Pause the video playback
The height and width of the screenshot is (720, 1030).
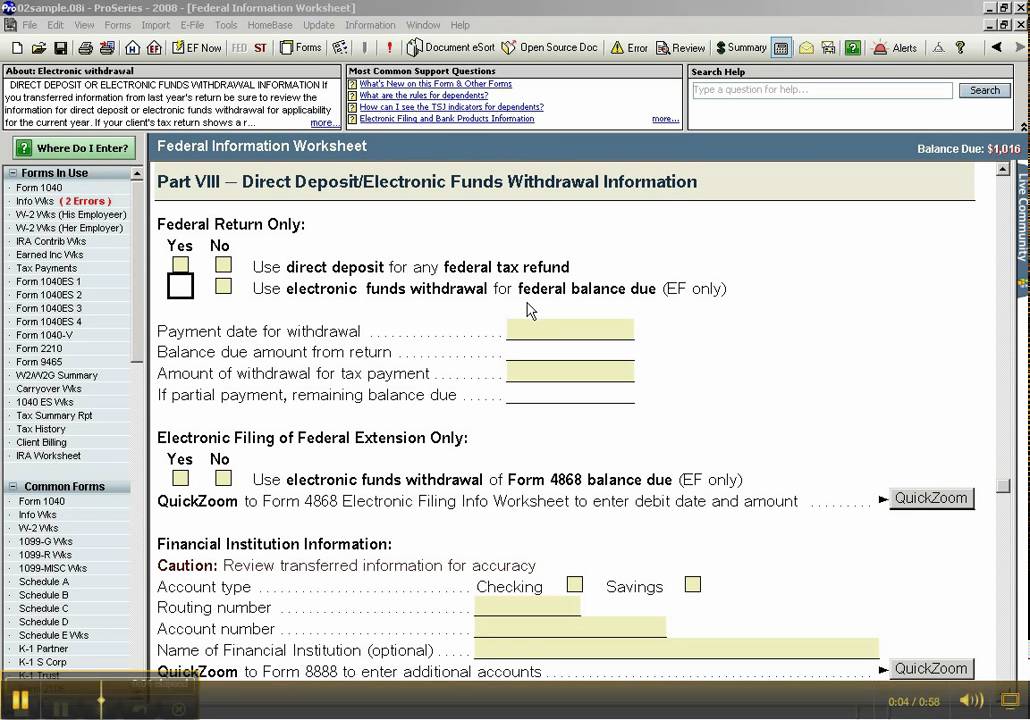20,700
